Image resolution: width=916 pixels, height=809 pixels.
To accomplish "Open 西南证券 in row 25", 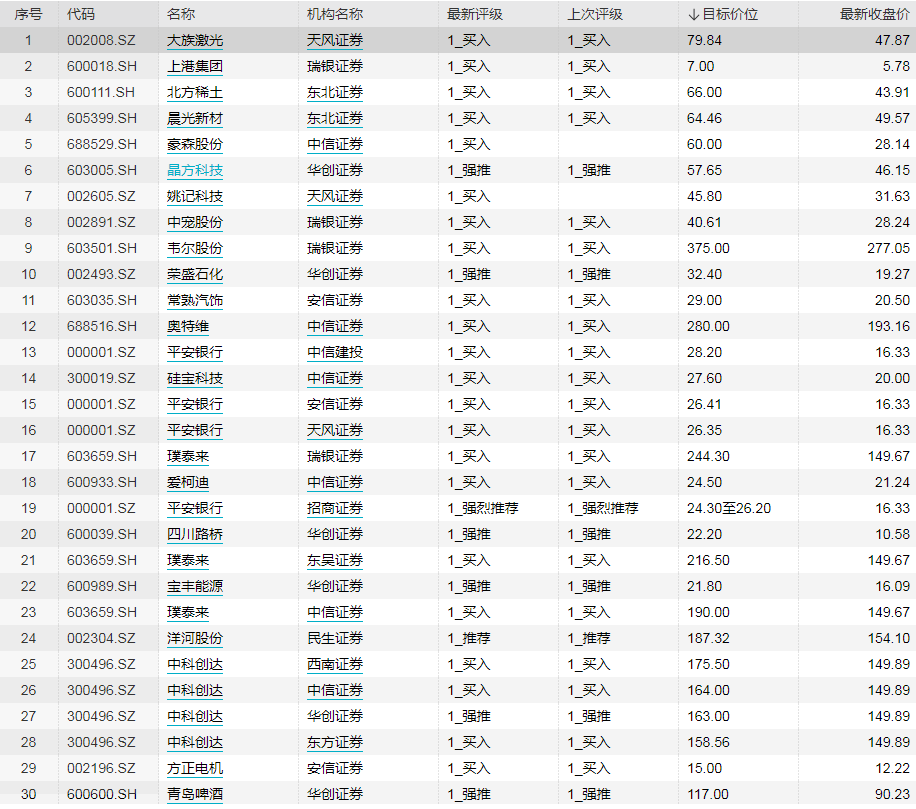I will [335, 664].
